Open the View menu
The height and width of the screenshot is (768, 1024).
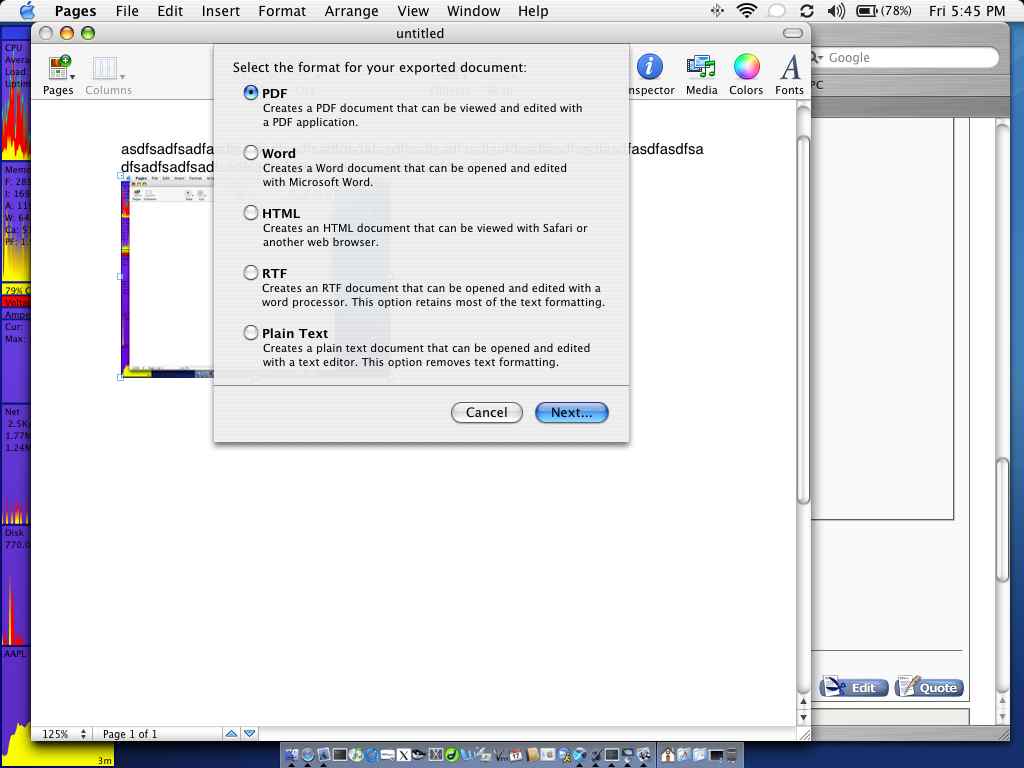(413, 11)
